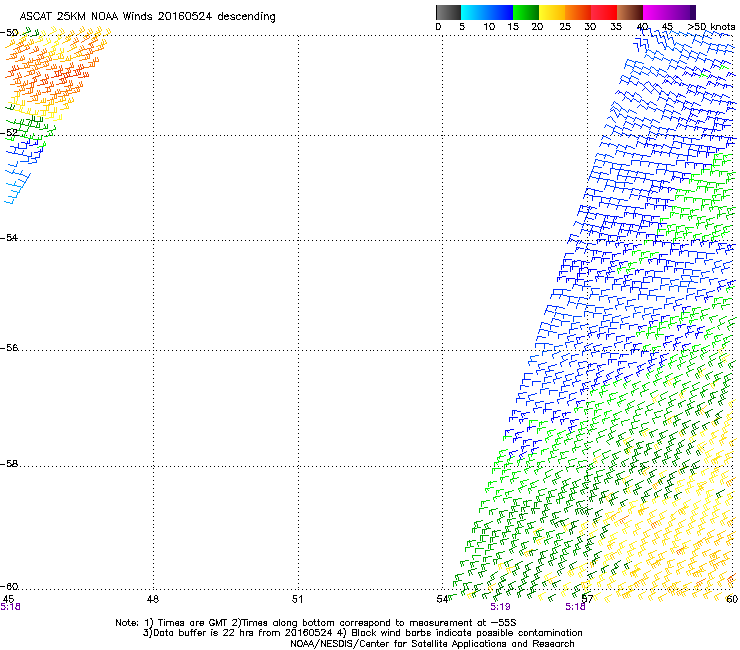The width and height of the screenshot is (740, 650).
Task: Click the orange 25-30 knots legend segment
Action: 578,12
